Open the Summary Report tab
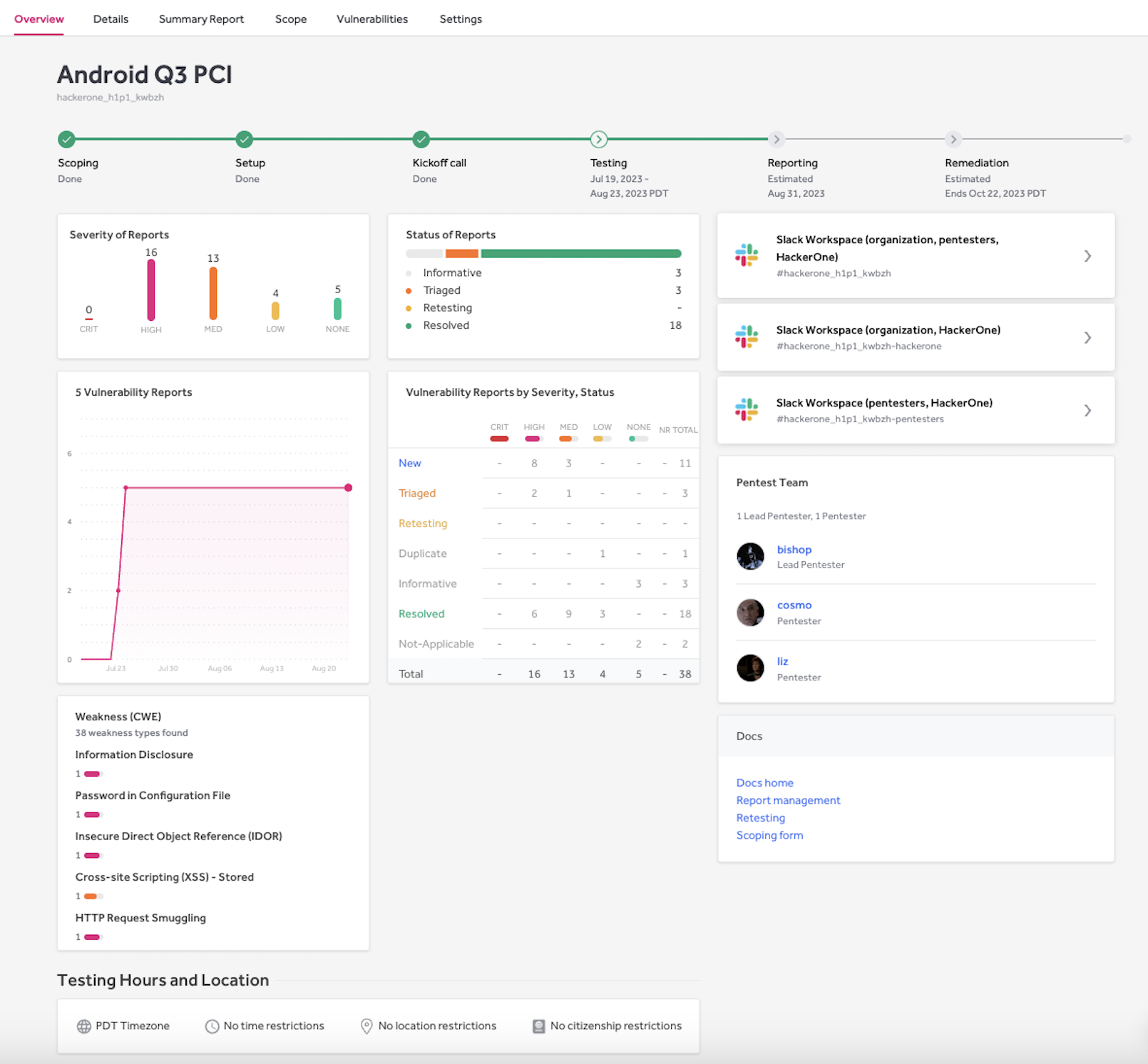 [x=201, y=19]
